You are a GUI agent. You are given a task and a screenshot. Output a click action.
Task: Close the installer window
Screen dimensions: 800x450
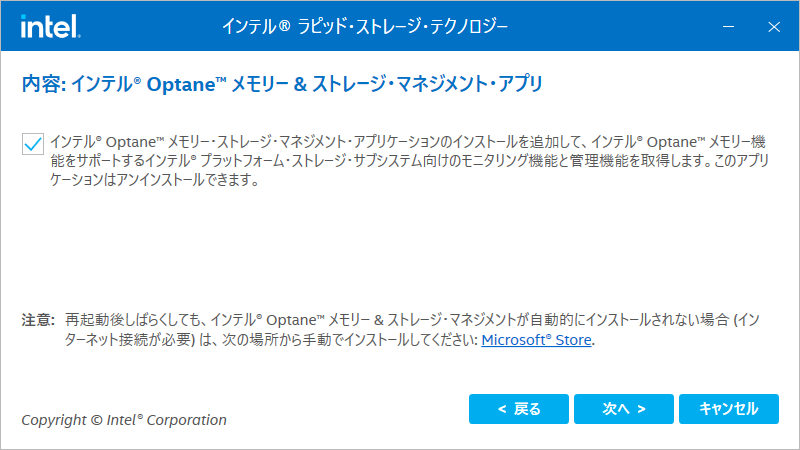(x=774, y=27)
